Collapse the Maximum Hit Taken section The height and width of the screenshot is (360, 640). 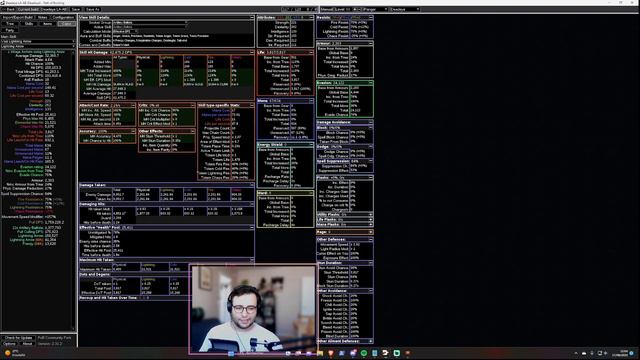252,260
